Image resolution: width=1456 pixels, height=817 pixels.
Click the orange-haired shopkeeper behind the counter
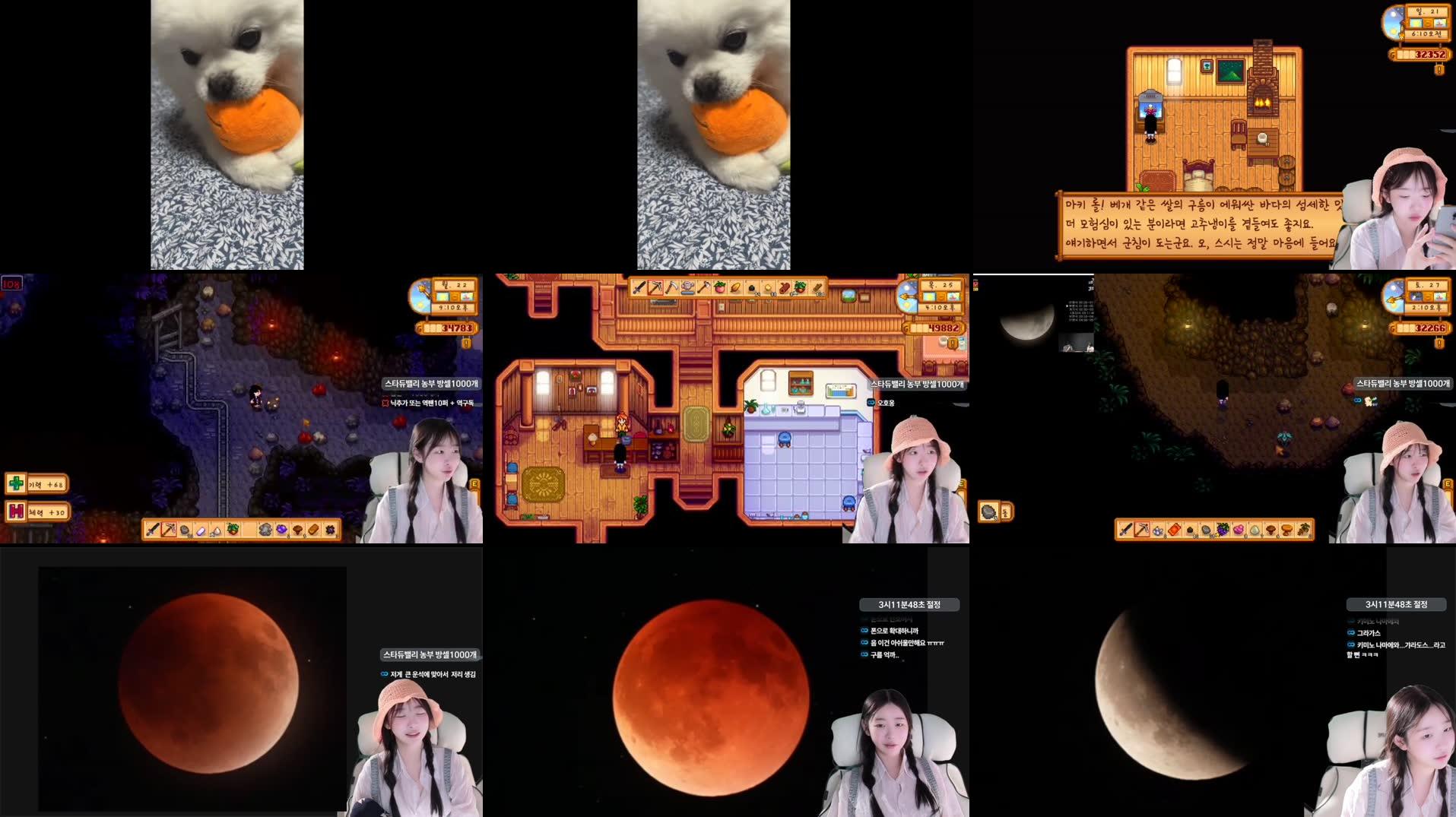click(x=621, y=424)
